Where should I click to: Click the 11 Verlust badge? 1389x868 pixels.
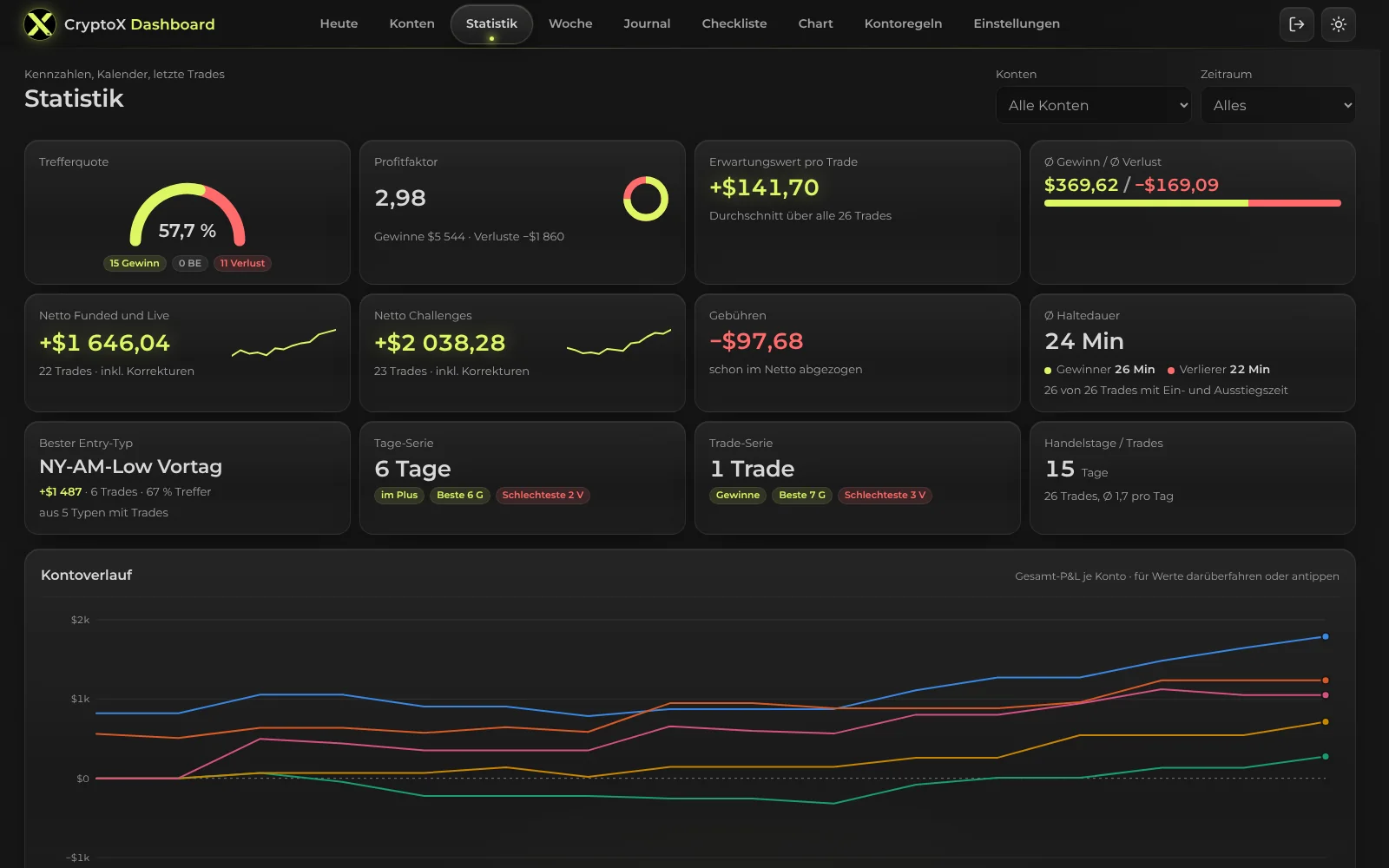(x=242, y=263)
